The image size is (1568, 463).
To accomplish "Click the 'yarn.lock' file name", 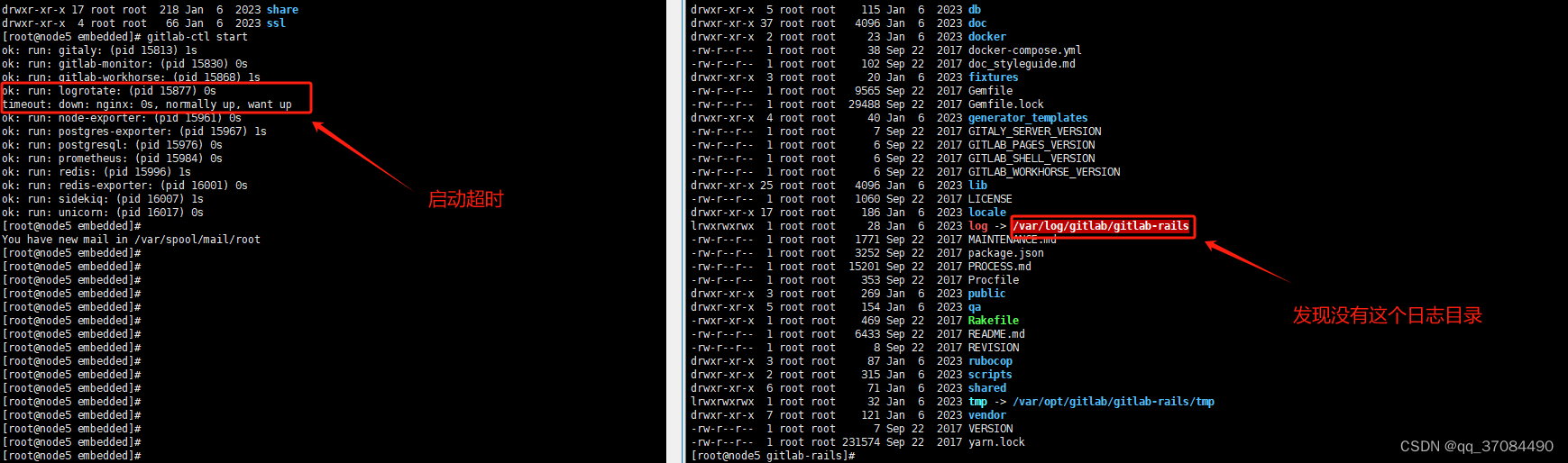I will (x=996, y=442).
